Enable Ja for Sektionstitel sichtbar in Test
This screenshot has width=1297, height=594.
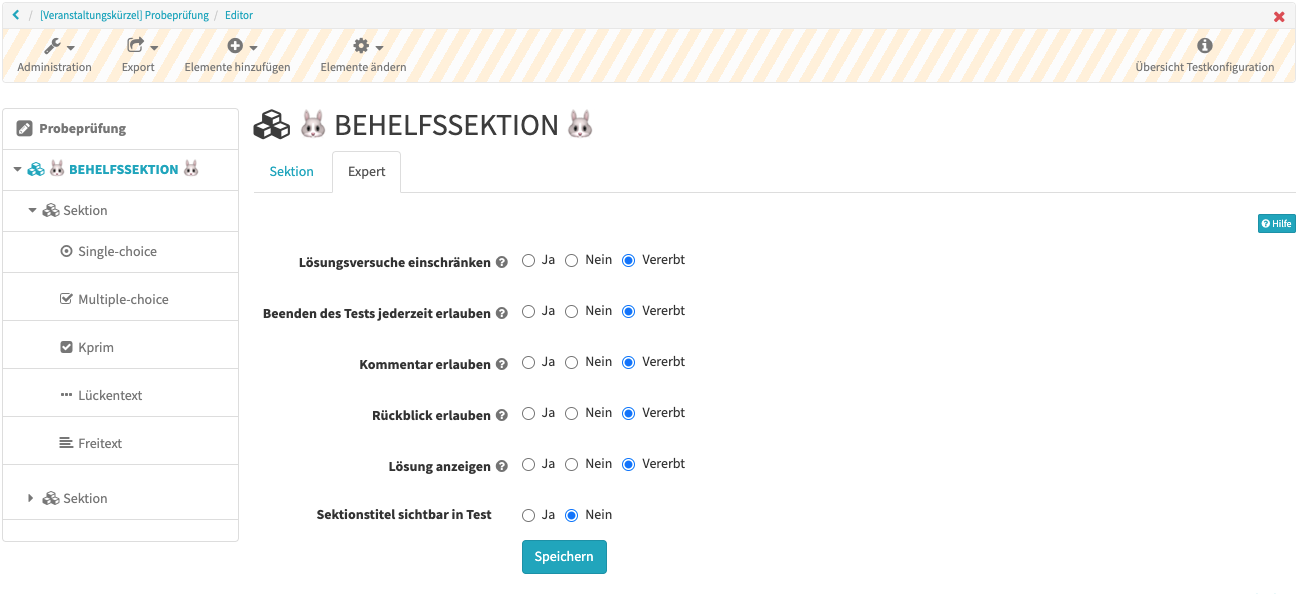pos(528,514)
